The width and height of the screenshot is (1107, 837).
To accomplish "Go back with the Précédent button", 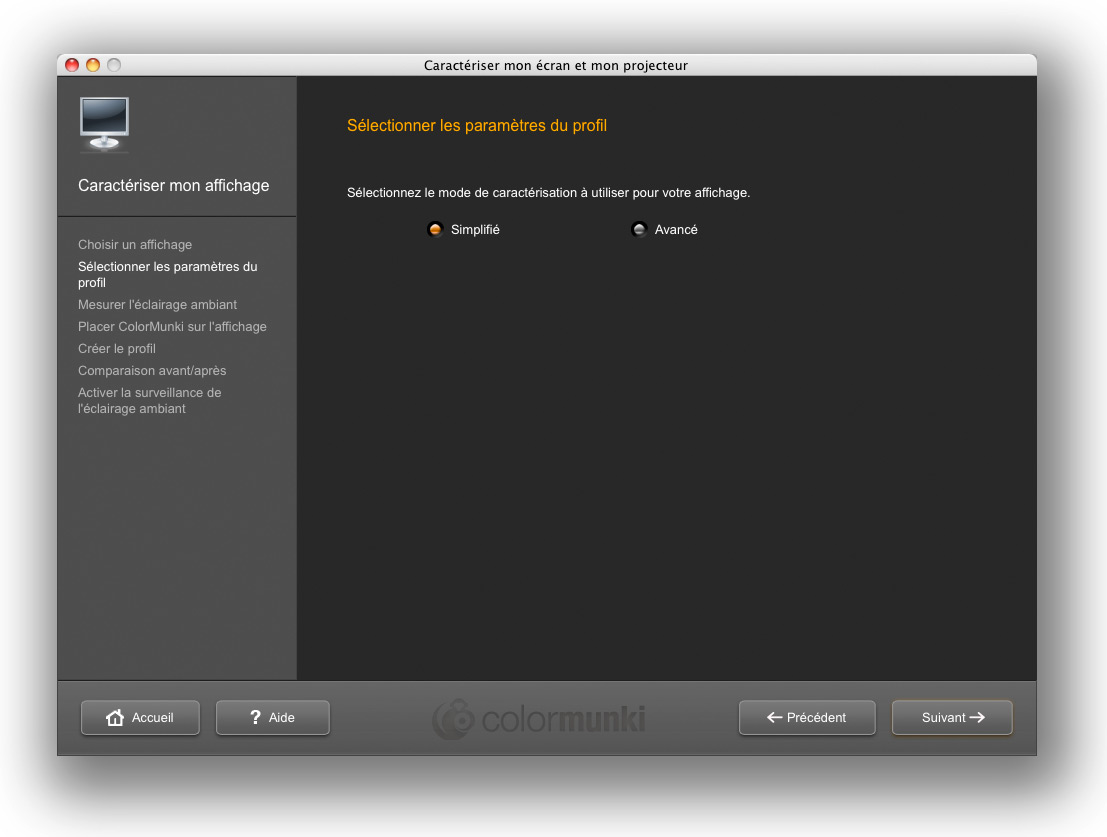I will click(x=807, y=717).
